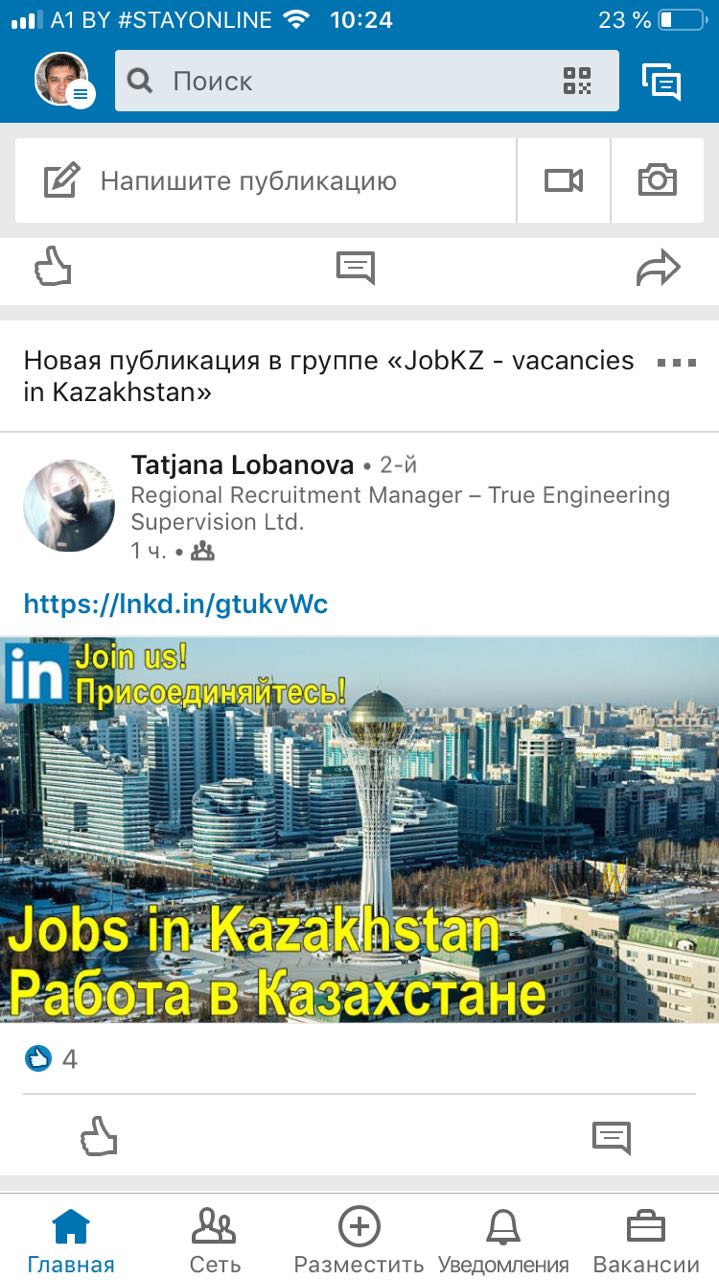This screenshot has width=719, height=1280.
Task: Select the Главная home tab
Action: point(71,1240)
